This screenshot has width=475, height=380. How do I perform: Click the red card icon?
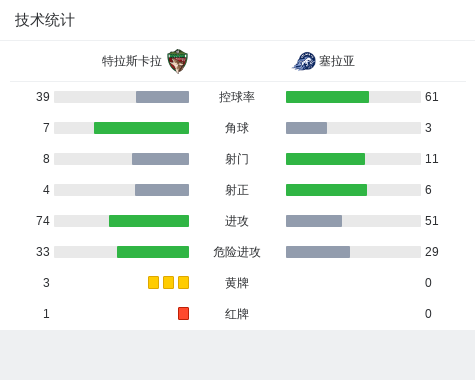pos(183,313)
